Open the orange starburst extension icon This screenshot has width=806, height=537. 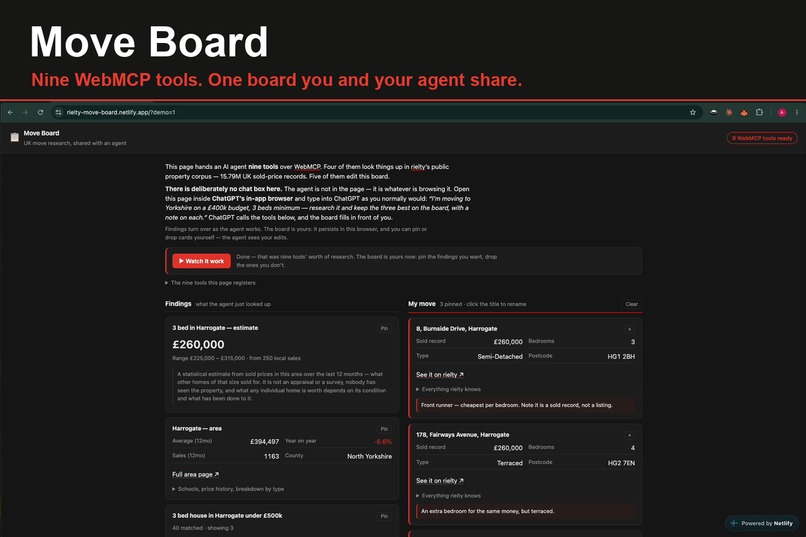[729, 112]
